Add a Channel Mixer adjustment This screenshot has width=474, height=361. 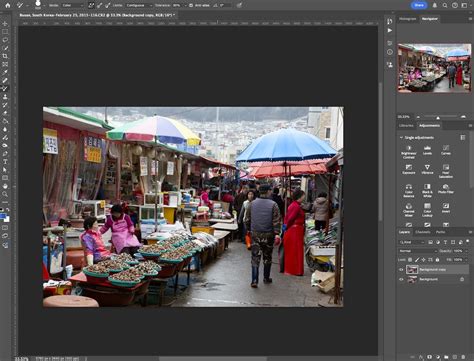point(409,210)
